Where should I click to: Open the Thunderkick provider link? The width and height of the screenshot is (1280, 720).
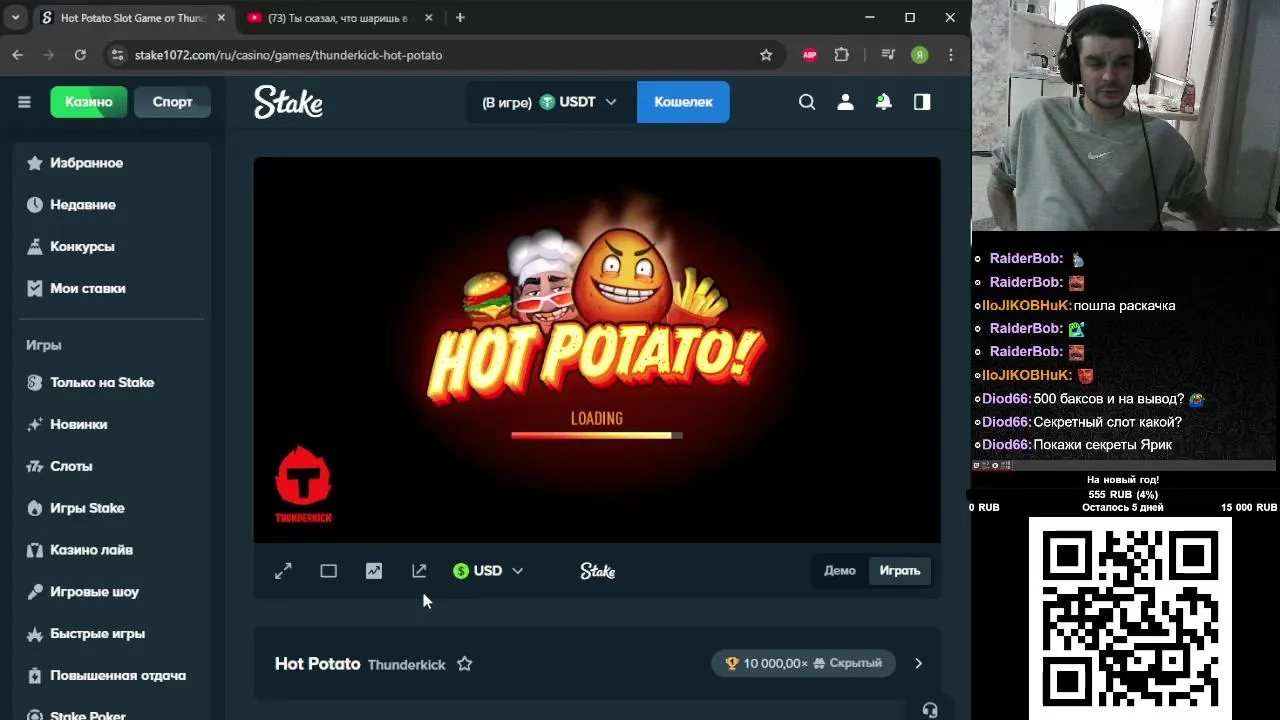(406, 665)
